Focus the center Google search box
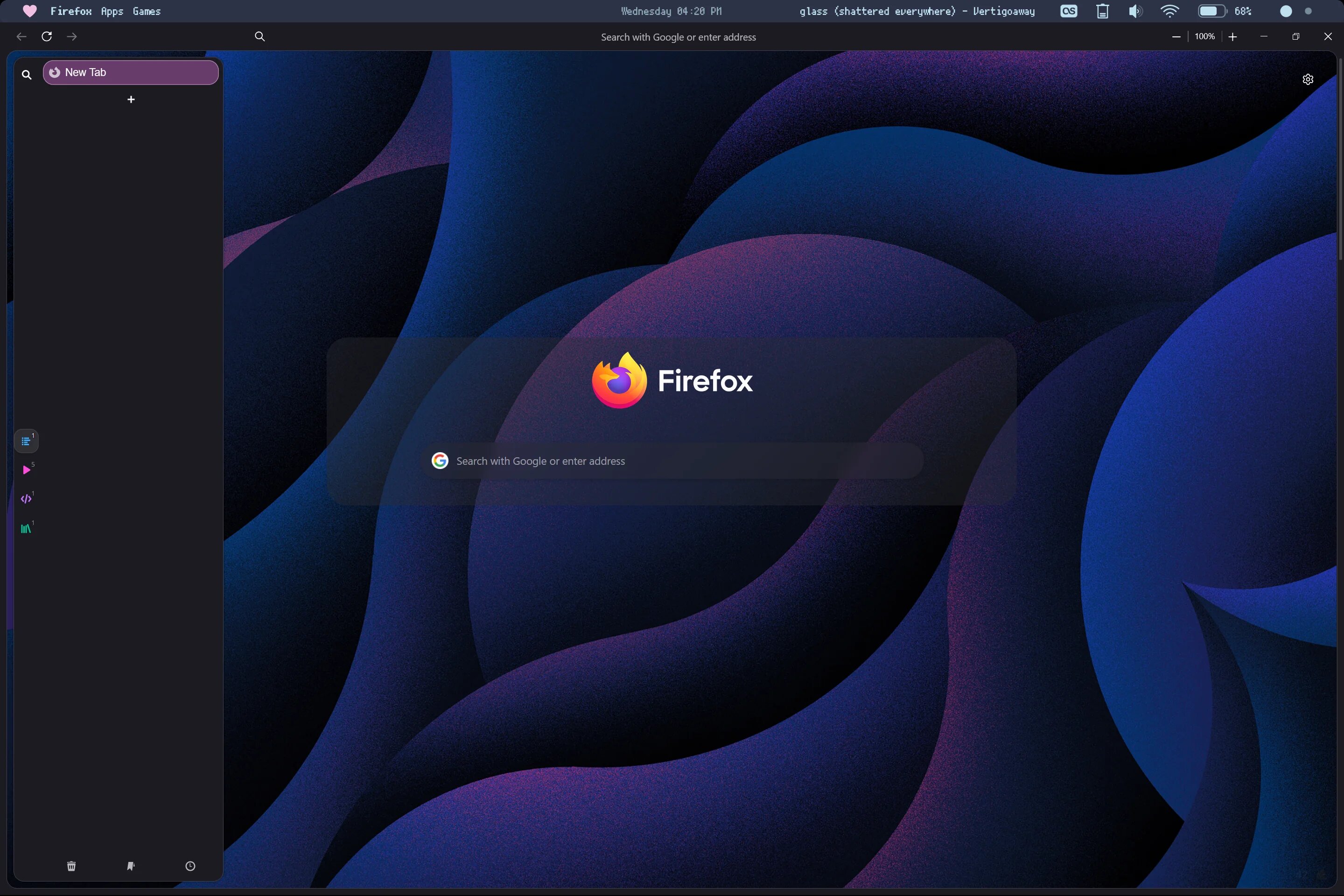This screenshot has height=896, width=1344. pos(672,461)
